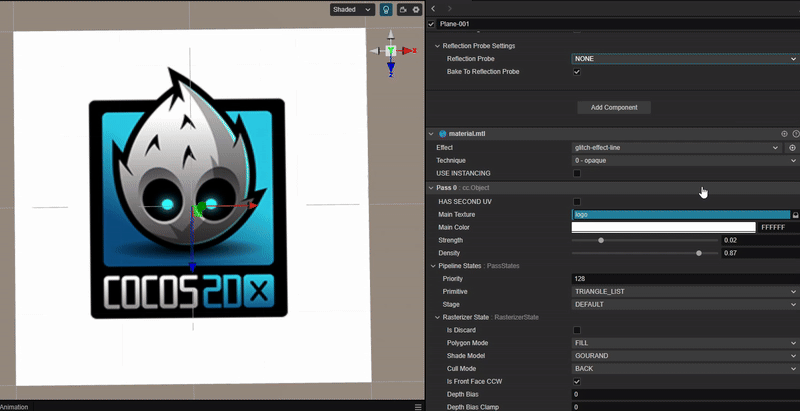Uncheck Is Front Face CCW

coord(577,381)
